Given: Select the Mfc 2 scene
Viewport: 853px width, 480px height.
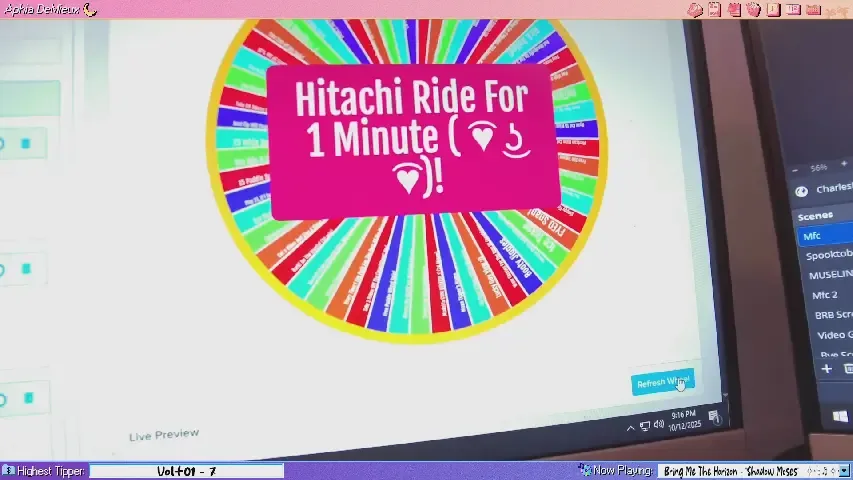Looking at the screenshot, I should [826, 295].
